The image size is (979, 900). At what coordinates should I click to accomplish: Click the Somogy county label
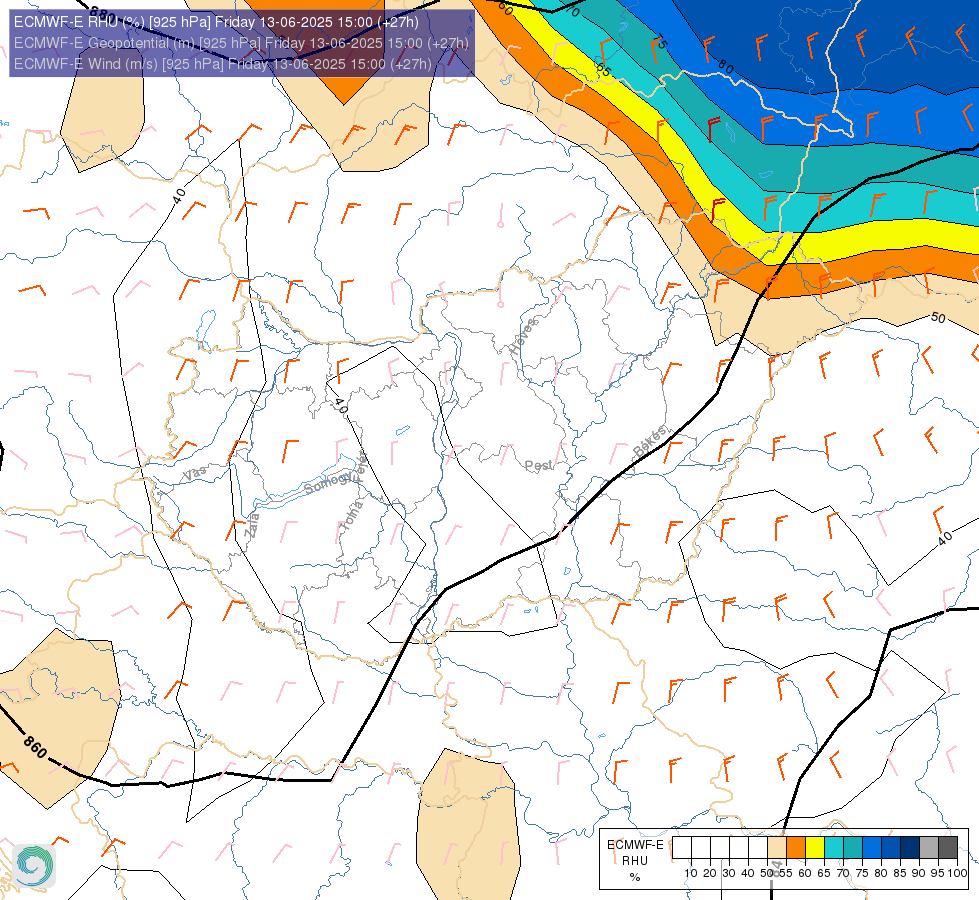pos(328,482)
